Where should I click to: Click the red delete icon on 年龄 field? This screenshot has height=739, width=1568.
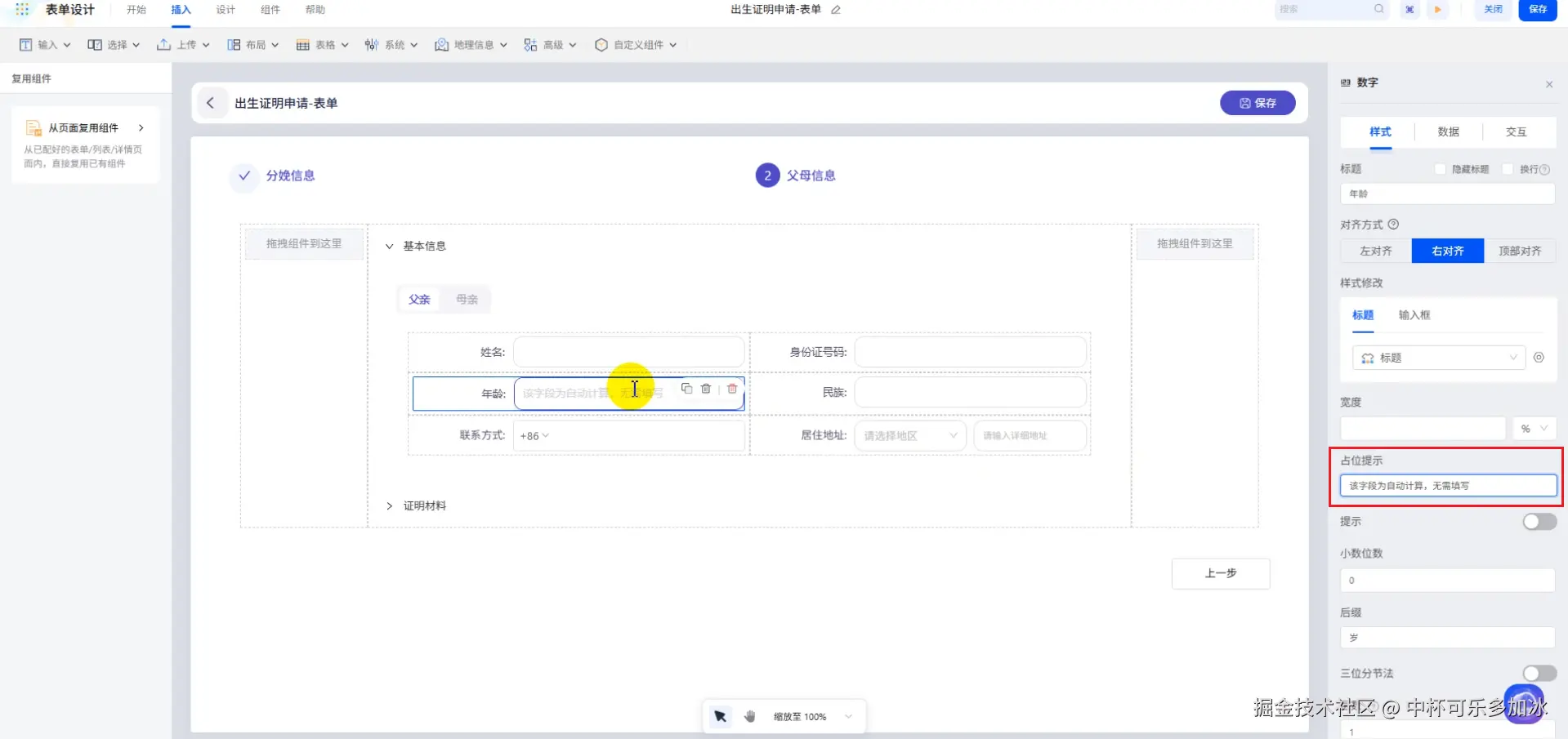[732, 389]
